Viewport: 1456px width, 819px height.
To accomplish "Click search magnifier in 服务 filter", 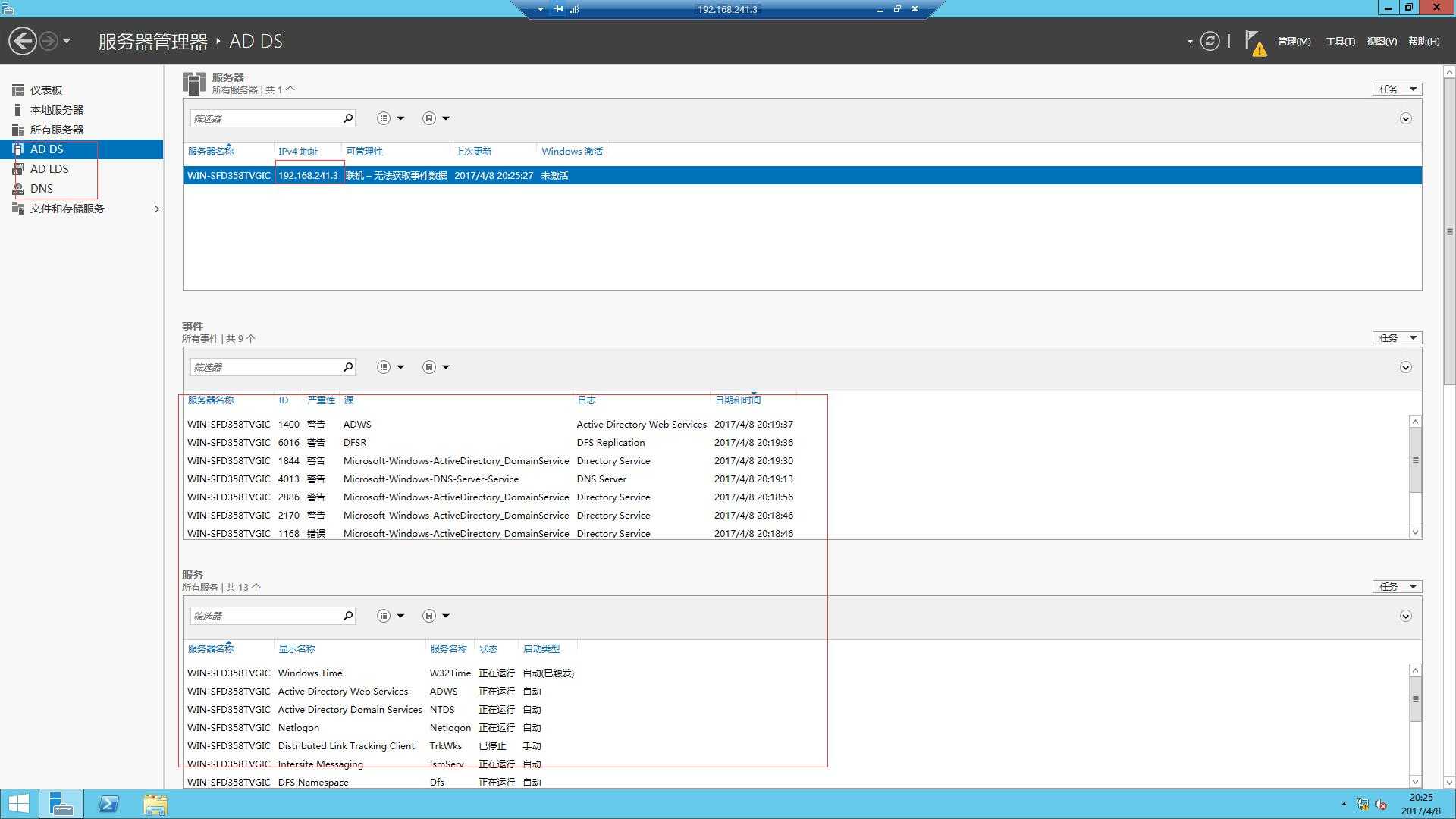I will pyautogui.click(x=348, y=616).
